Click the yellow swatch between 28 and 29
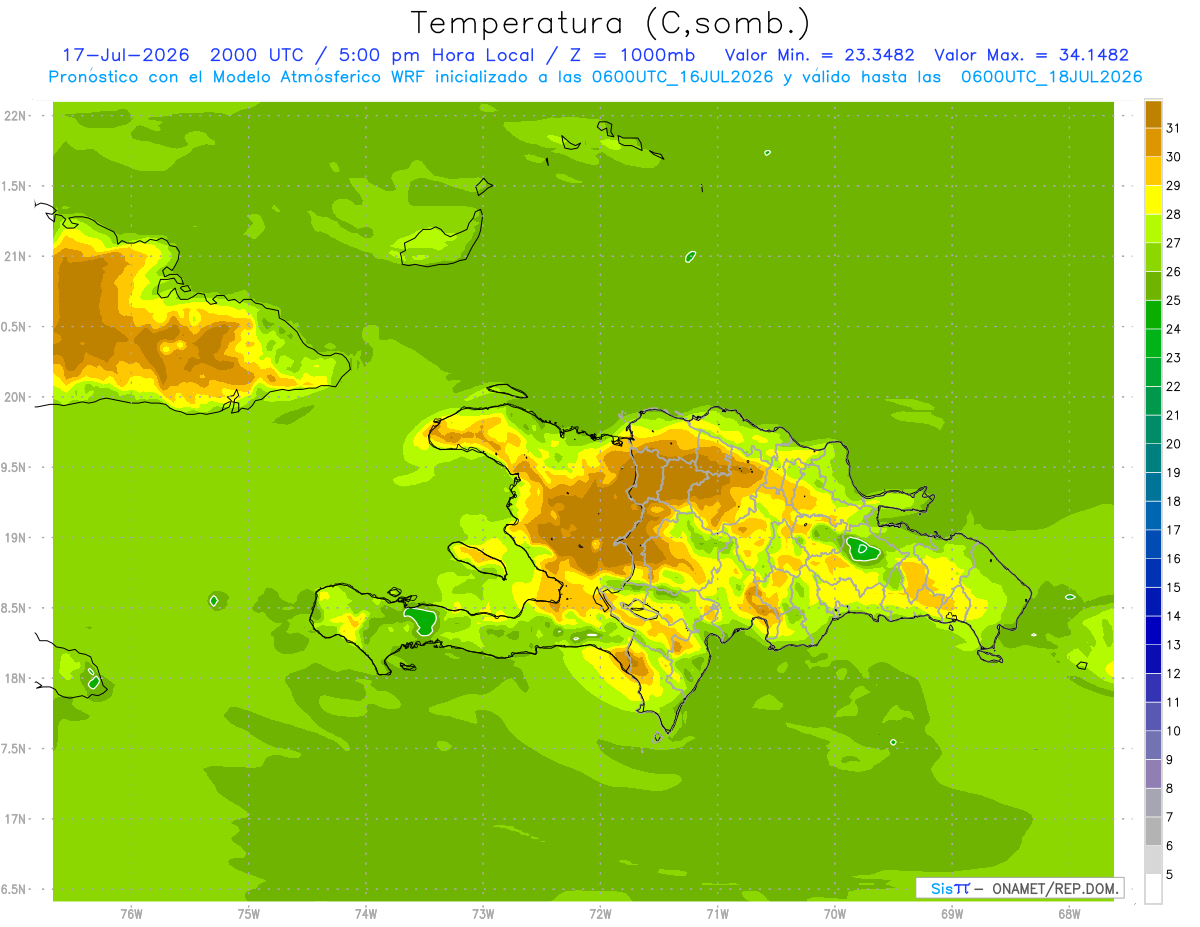1200x927 pixels. pyautogui.click(x=1153, y=200)
